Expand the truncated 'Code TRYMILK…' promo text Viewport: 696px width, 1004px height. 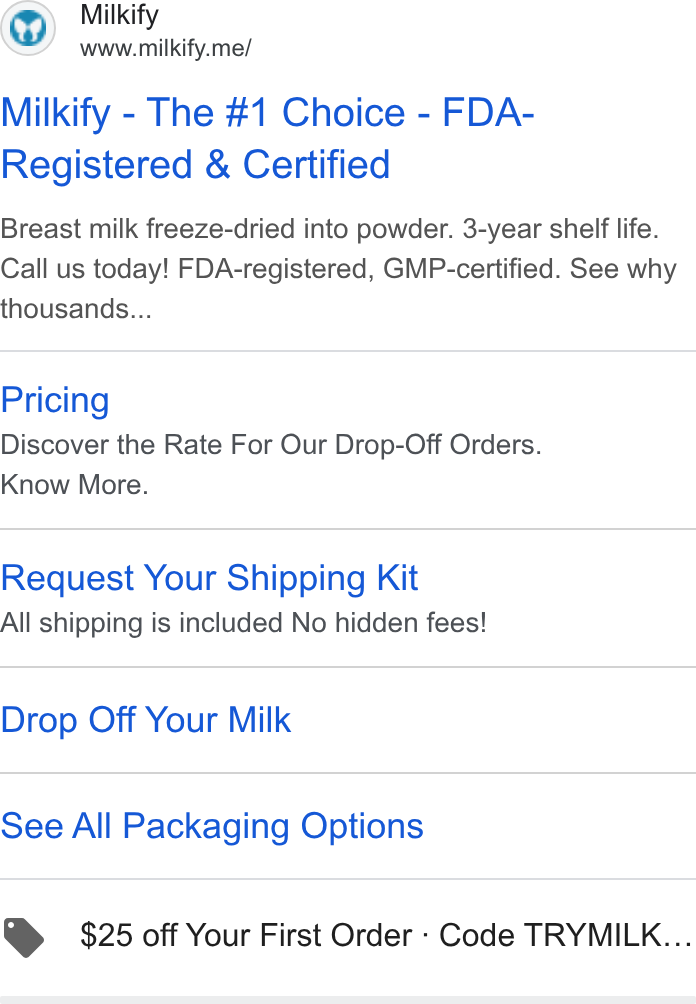(565, 935)
